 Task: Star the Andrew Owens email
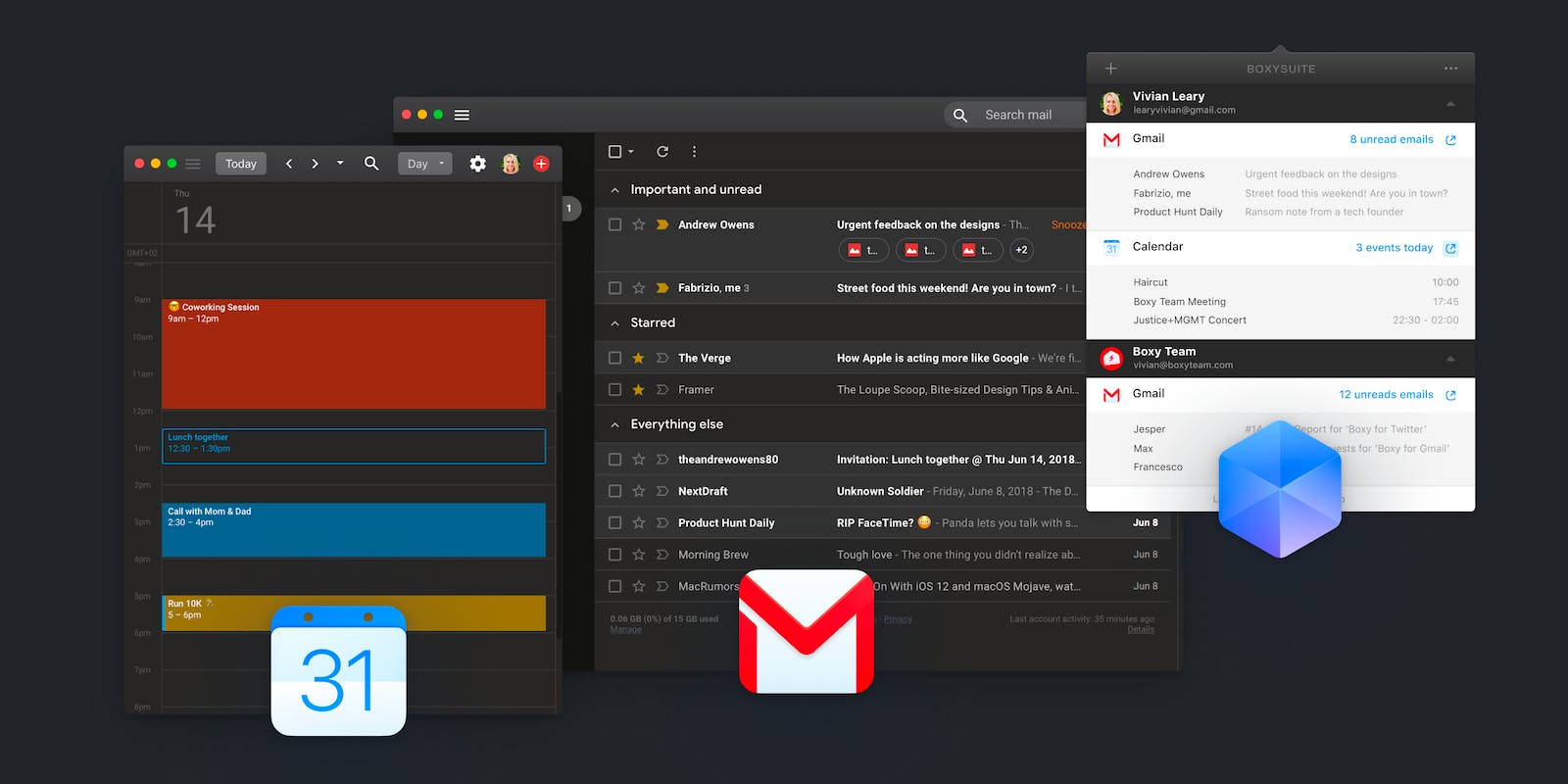pos(638,224)
